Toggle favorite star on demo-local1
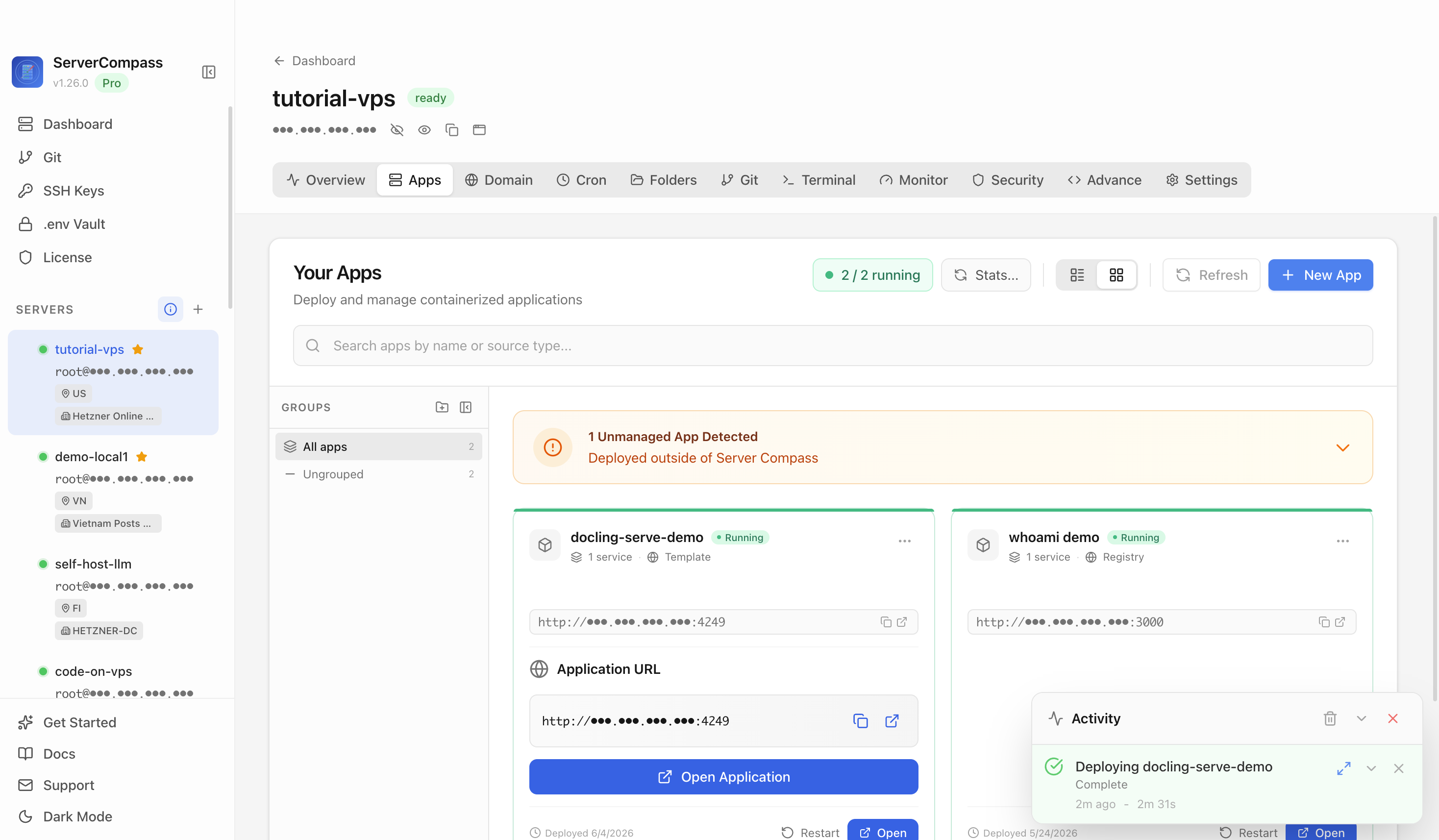Image resolution: width=1439 pixels, height=840 pixels. [x=142, y=456]
